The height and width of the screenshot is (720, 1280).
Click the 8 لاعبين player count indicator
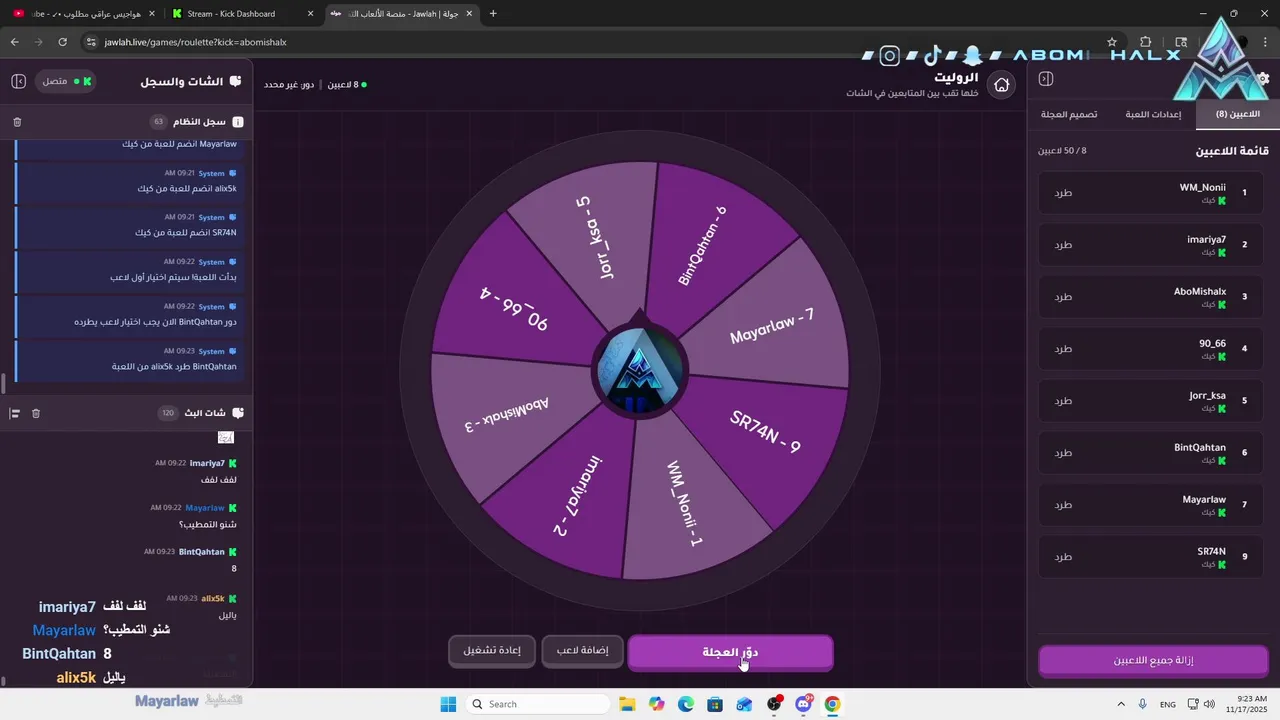pyautogui.click(x=347, y=85)
